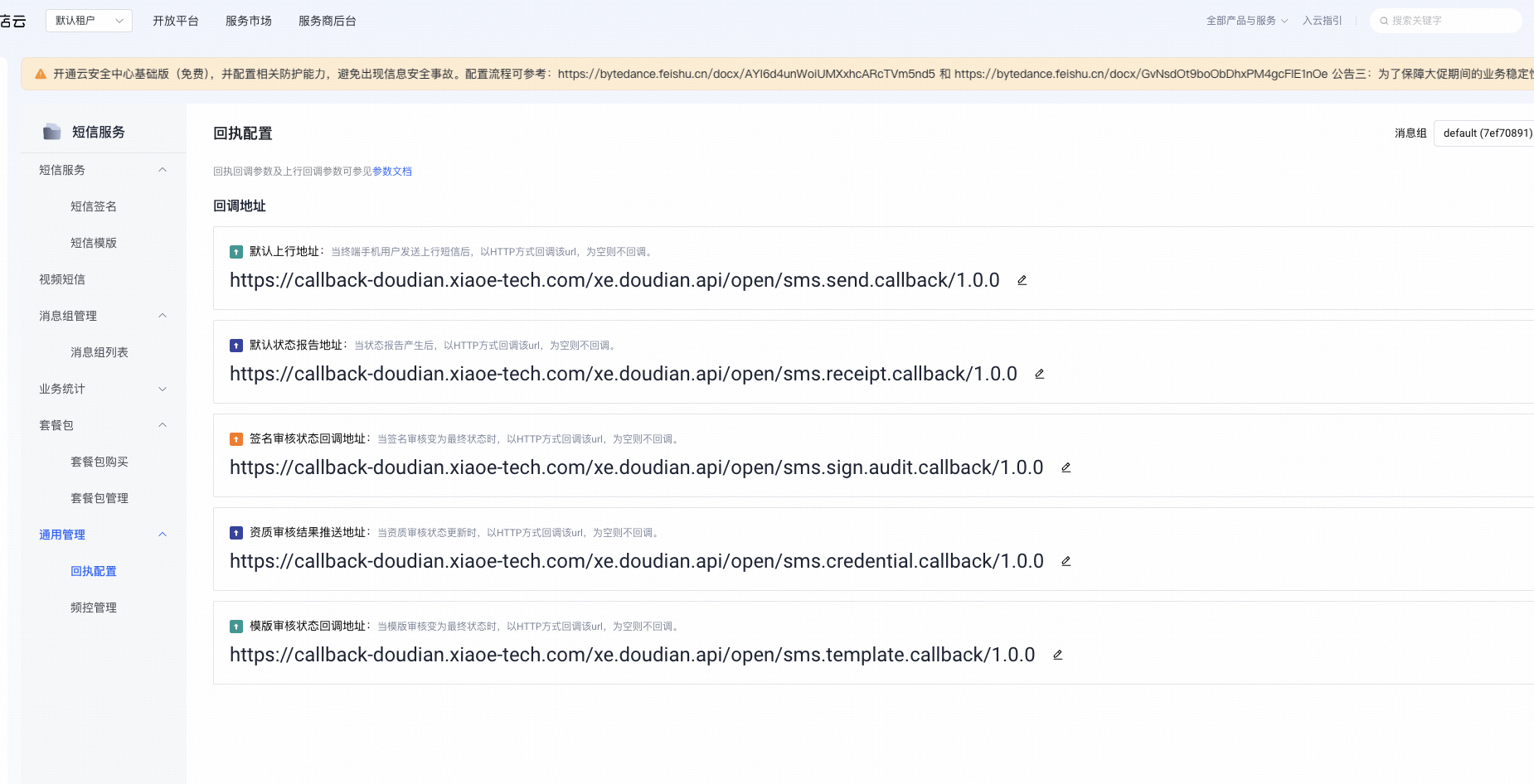Open 视频短信 in the sidebar
Screen dimensions: 1534x784
pos(62,279)
